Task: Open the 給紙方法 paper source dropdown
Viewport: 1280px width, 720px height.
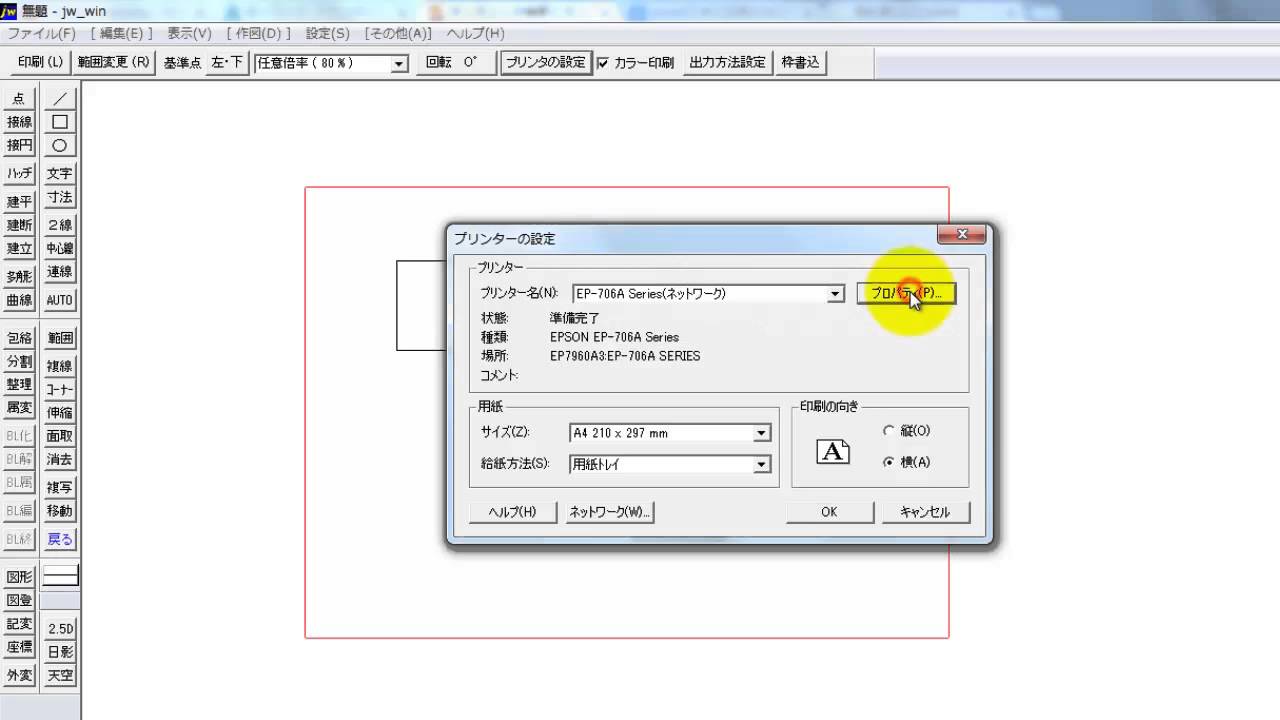Action: (761, 464)
